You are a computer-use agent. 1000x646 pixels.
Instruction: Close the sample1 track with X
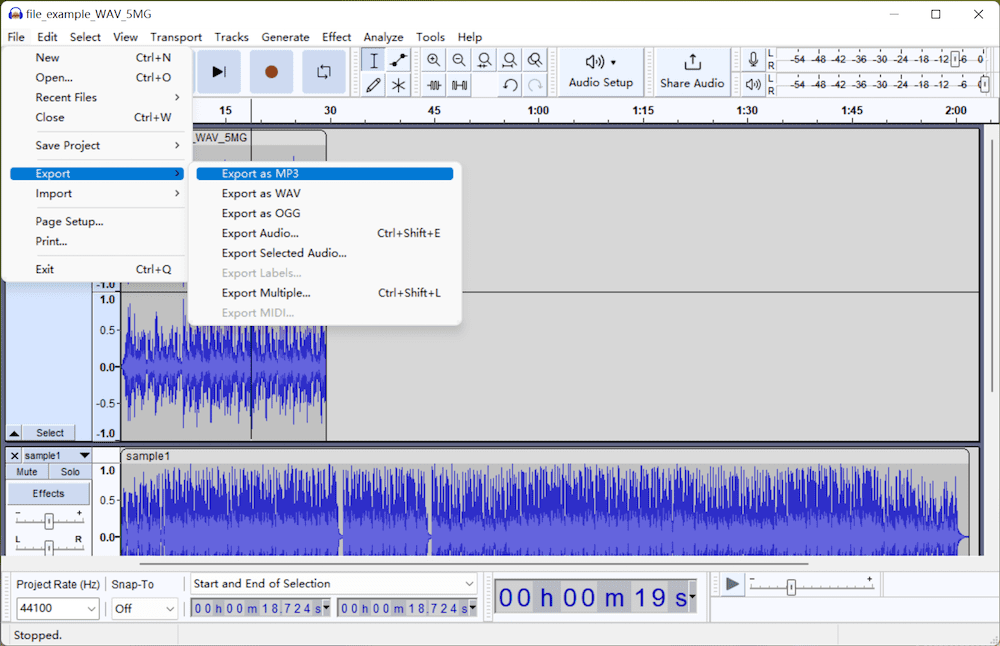(14, 455)
